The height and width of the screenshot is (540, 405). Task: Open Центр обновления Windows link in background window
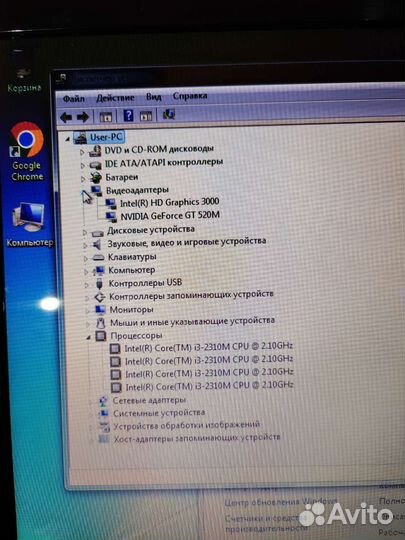(x=281, y=502)
